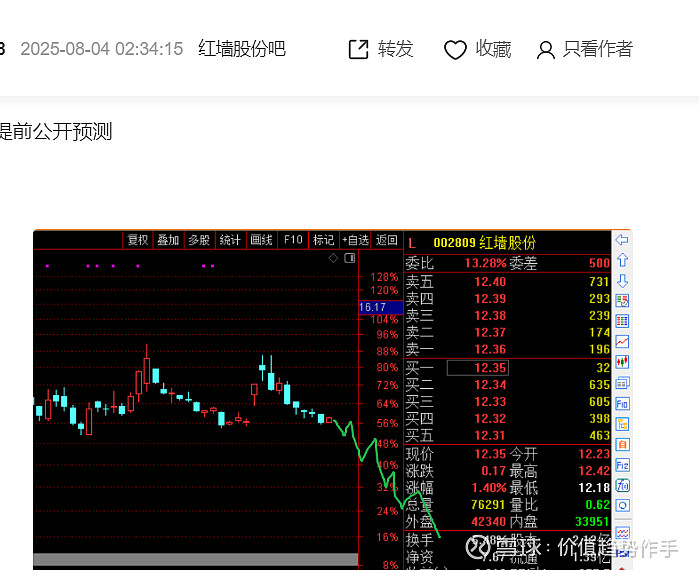Click the 16.17 price marker on axis
699x570 pixels.
pyautogui.click(x=381, y=308)
